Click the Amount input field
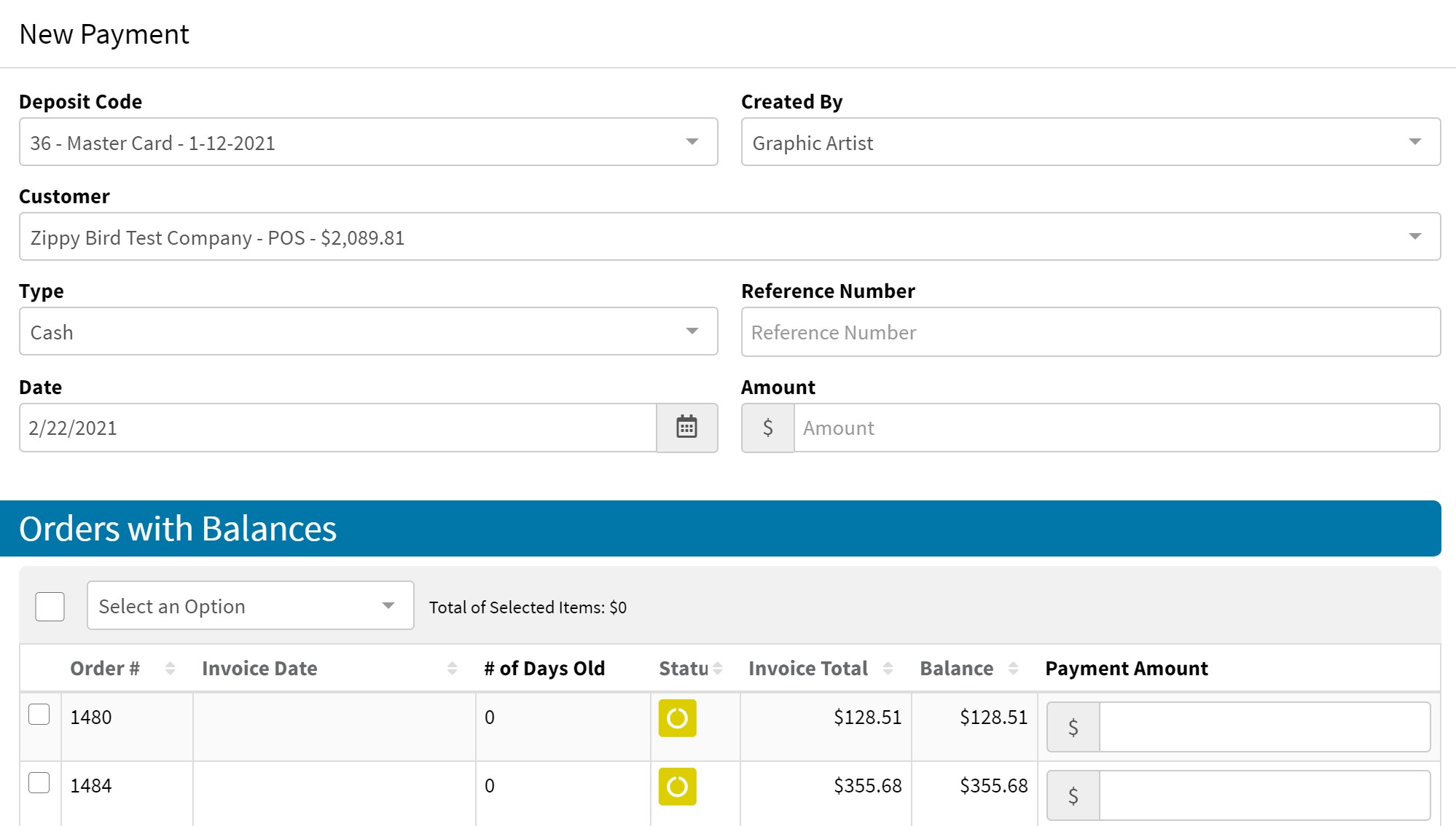The width and height of the screenshot is (1456, 826). (x=1116, y=428)
